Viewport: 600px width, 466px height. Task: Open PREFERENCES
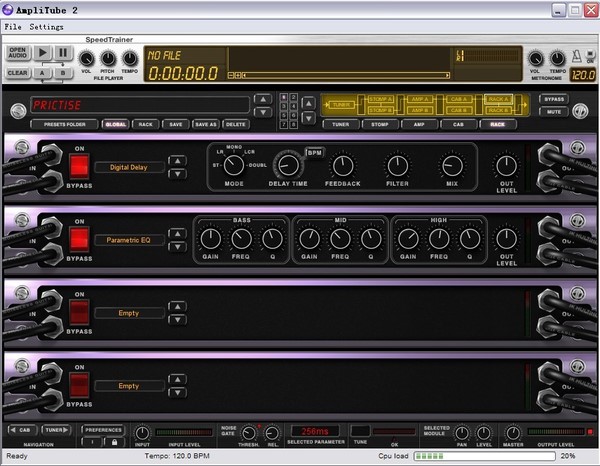click(103, 430)
